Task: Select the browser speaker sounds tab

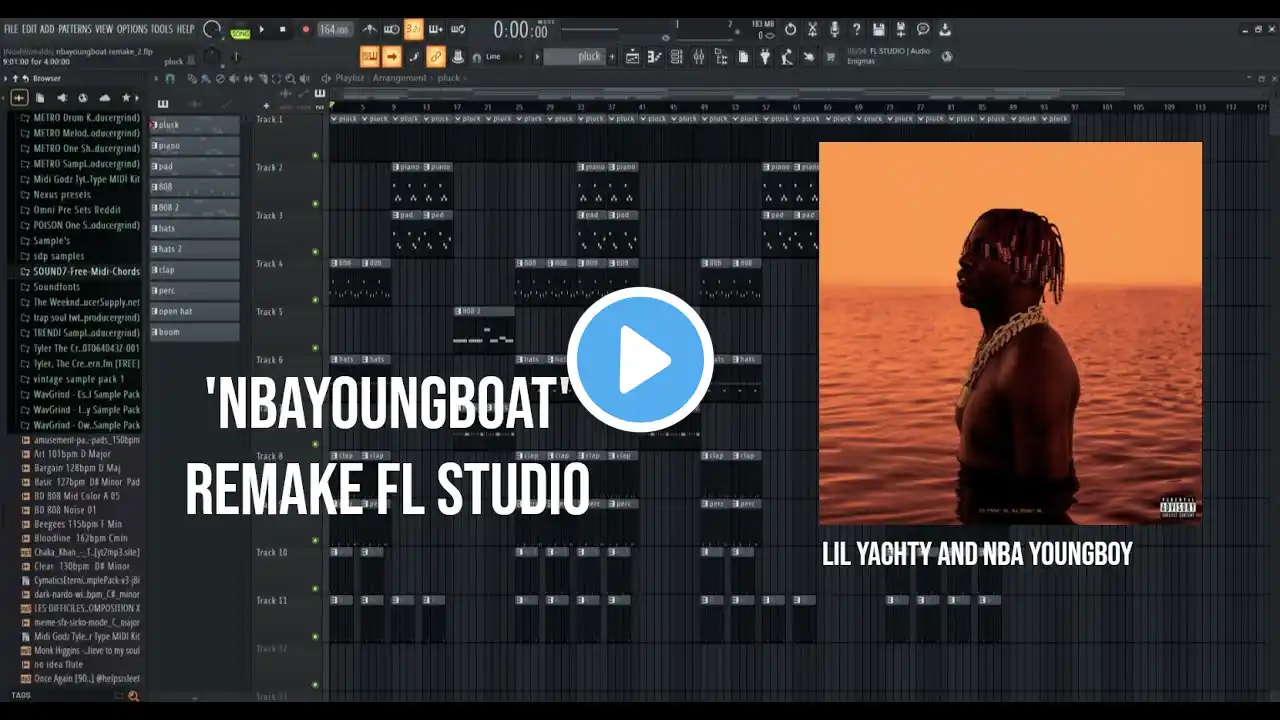Action: (62, 98)
